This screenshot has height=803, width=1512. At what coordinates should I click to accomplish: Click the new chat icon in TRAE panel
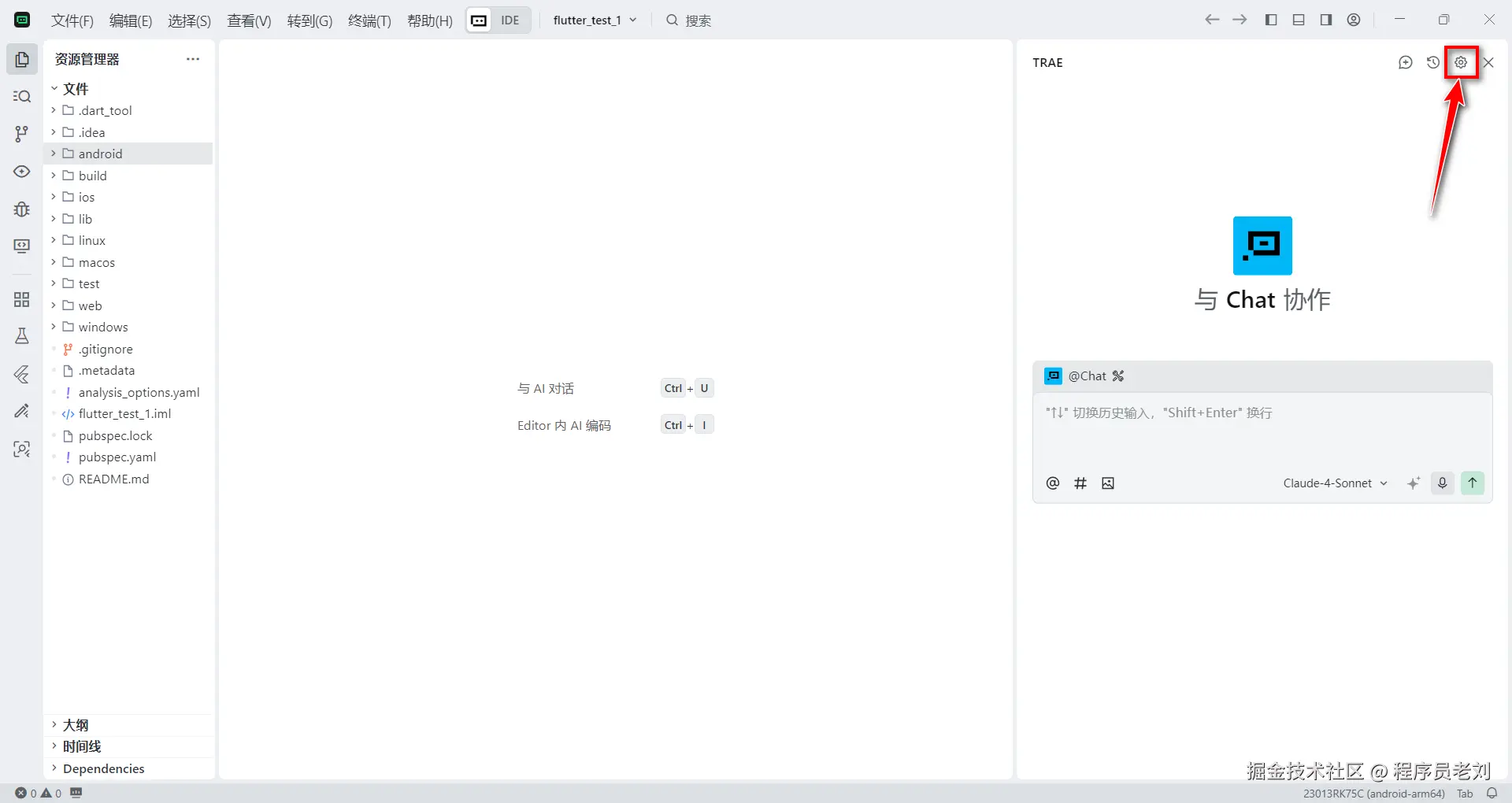[1406, 62]
